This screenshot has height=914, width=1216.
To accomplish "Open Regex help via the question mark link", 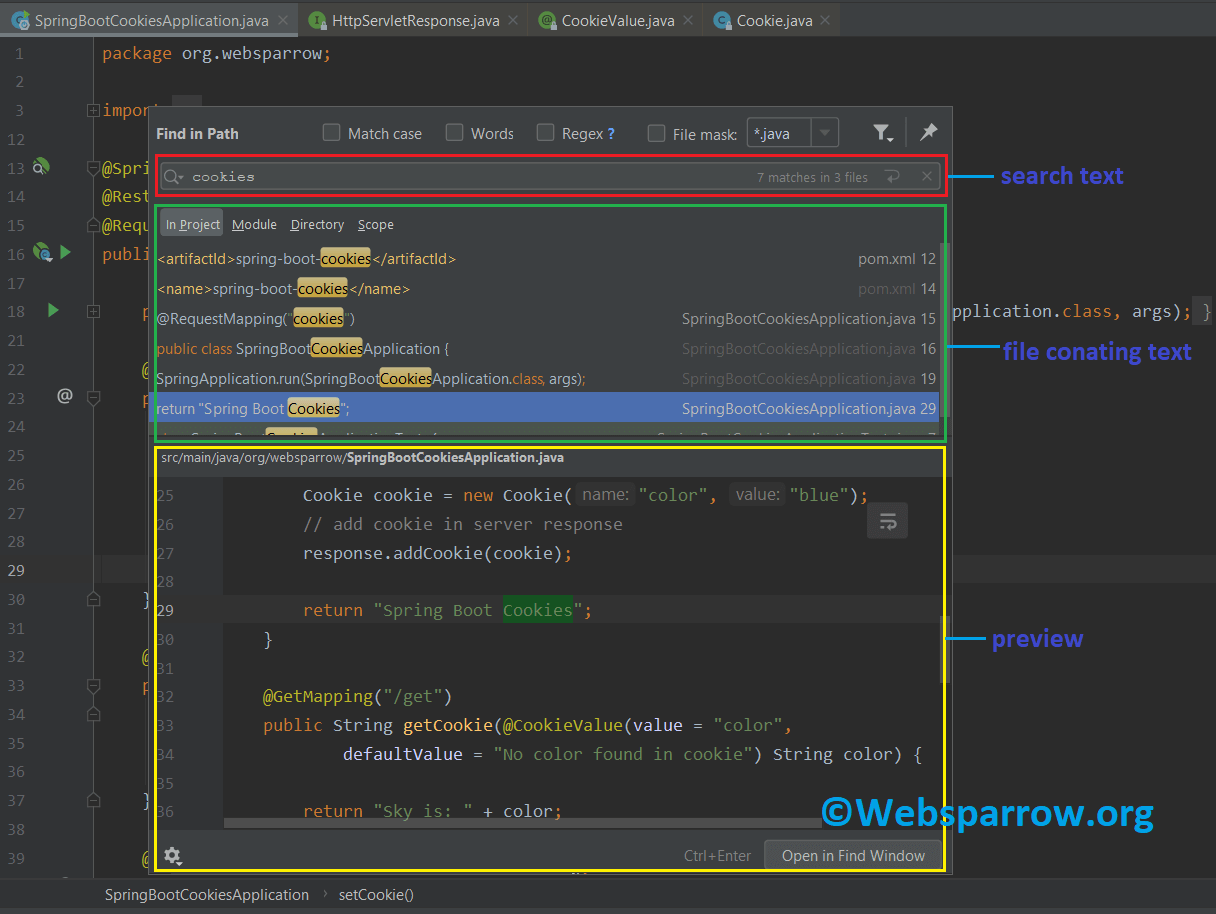I will pyautogui.click(x=610, y=132).
